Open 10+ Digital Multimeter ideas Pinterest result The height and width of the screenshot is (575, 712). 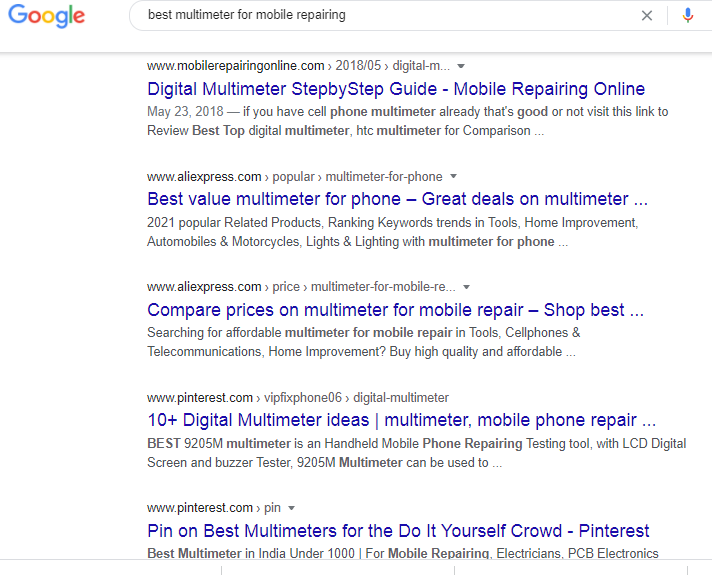point(401,420)
